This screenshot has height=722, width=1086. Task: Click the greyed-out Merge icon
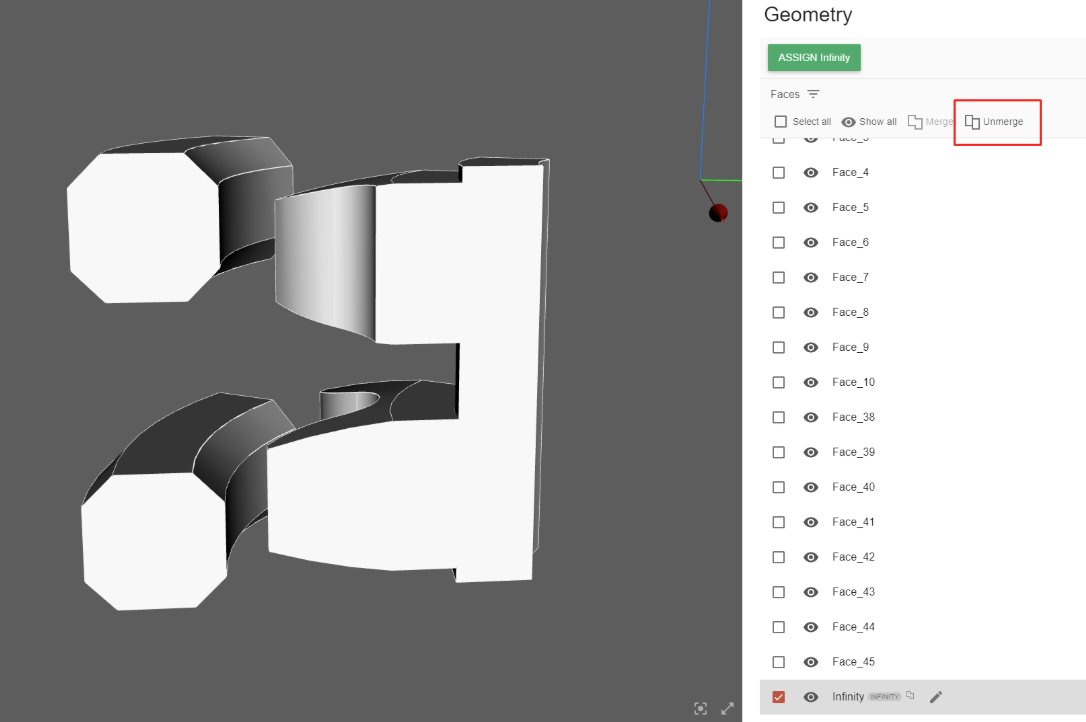pos(915,122)
